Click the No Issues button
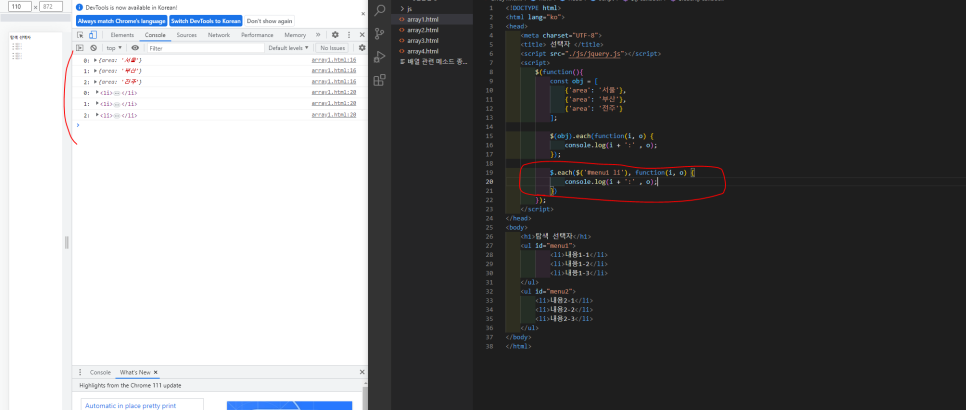The width and height of the screenshot is (966, 410). (x=333, y=47)
